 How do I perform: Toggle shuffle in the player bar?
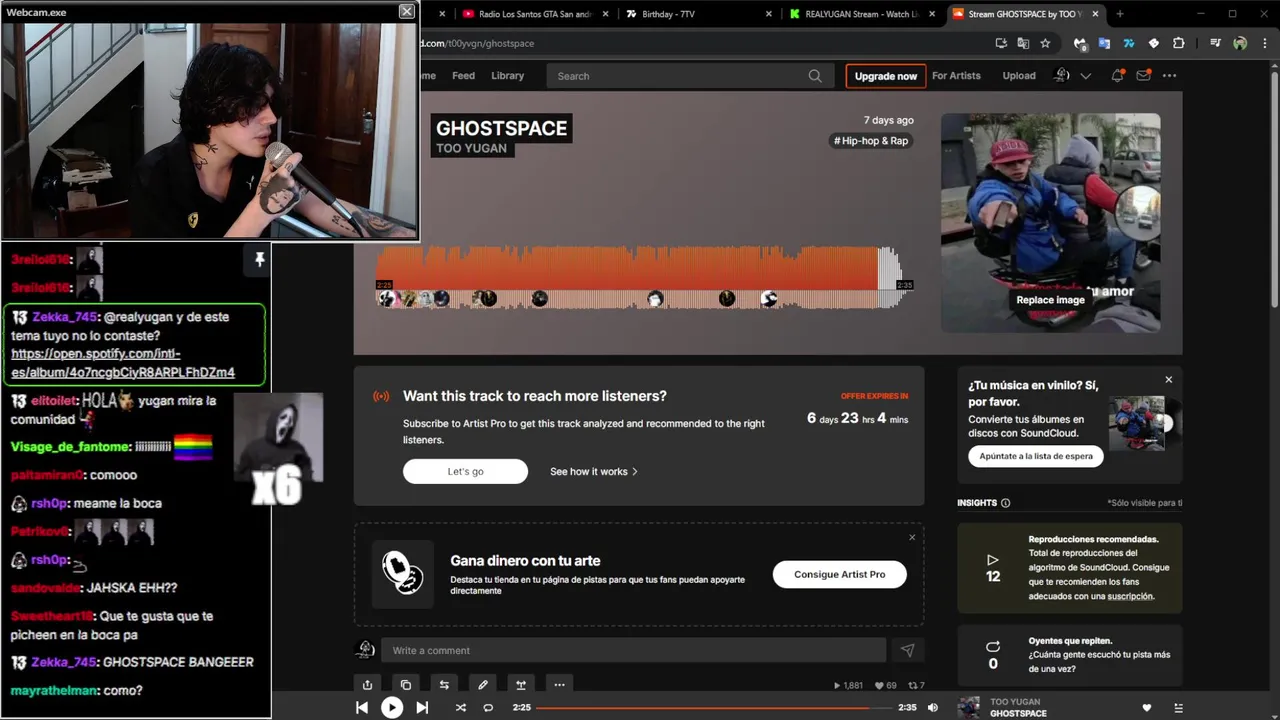460,707
